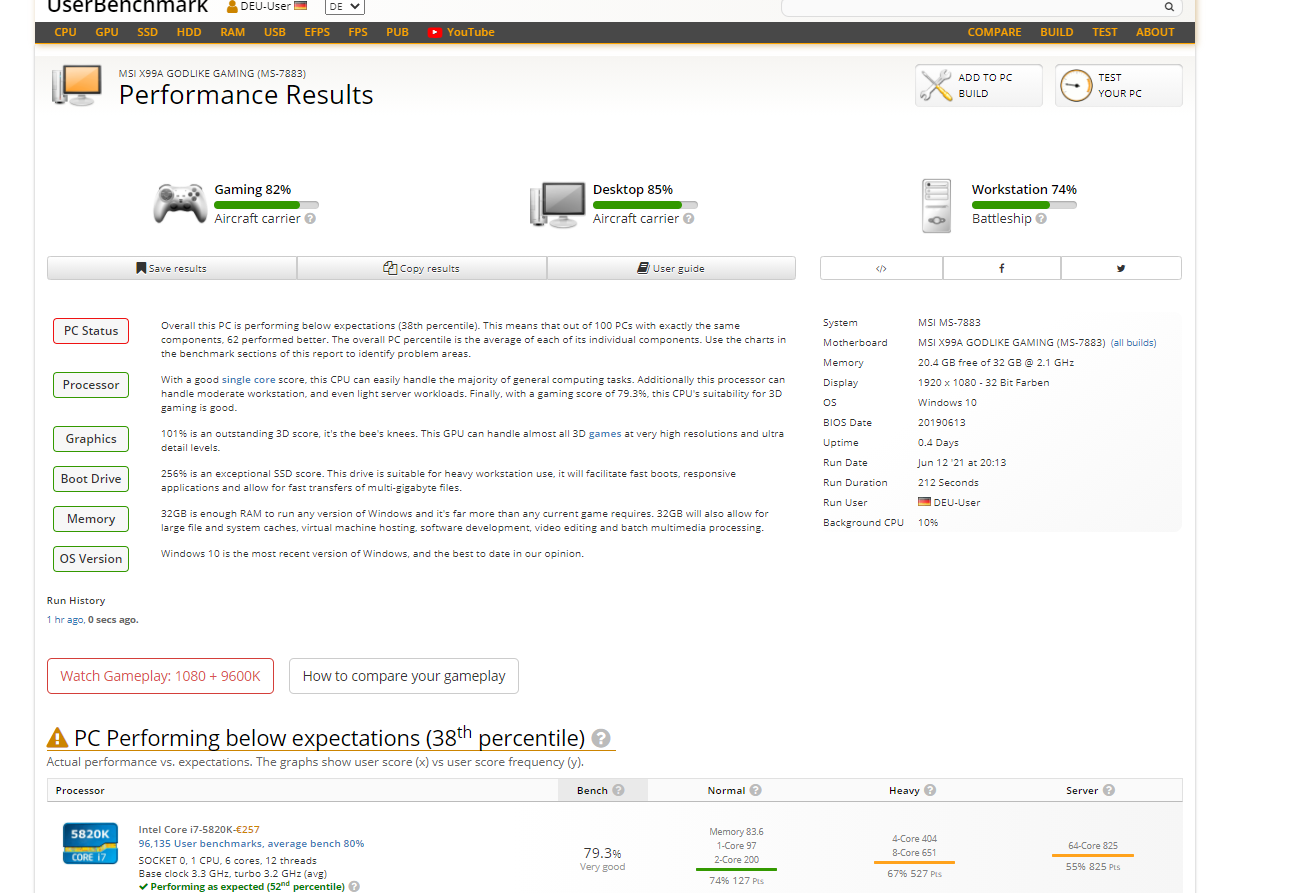The height and width of the screenshot is (893, 1305).
Task: Open the User guide button
Action: 671,268
